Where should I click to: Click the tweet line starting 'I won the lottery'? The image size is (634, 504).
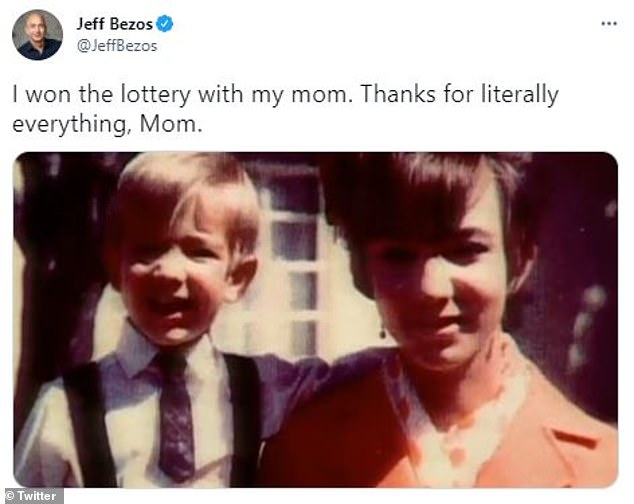(285, 95)
